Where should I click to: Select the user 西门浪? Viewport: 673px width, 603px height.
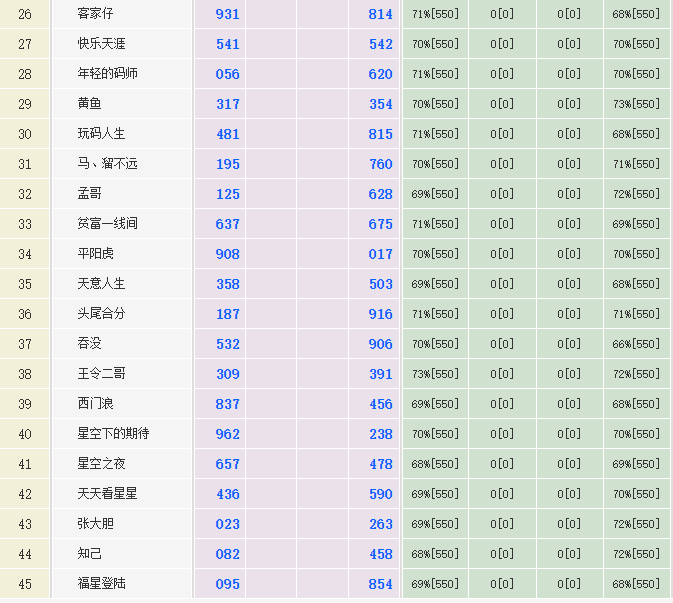pyautogui.click(x=96, y=404)
